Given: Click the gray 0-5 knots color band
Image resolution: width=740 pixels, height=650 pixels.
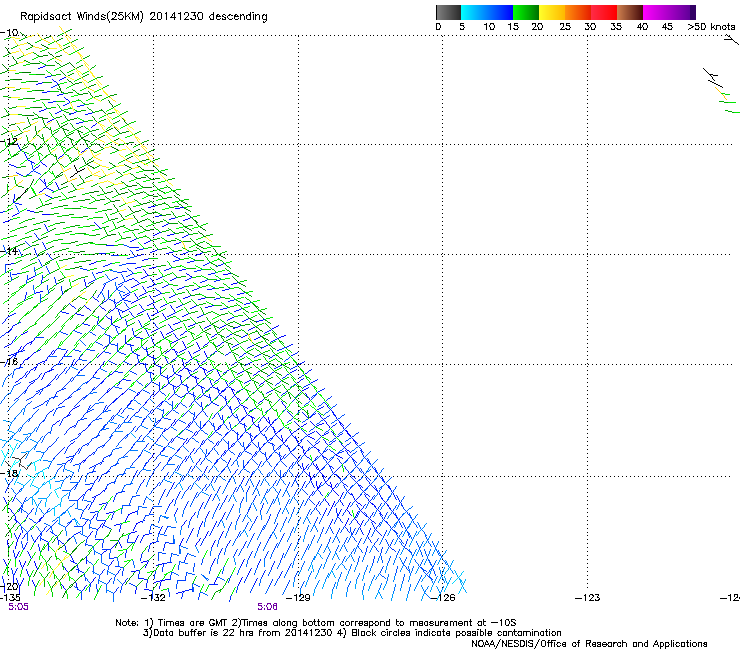Looking at the screenshot, I should pos(448,12).
